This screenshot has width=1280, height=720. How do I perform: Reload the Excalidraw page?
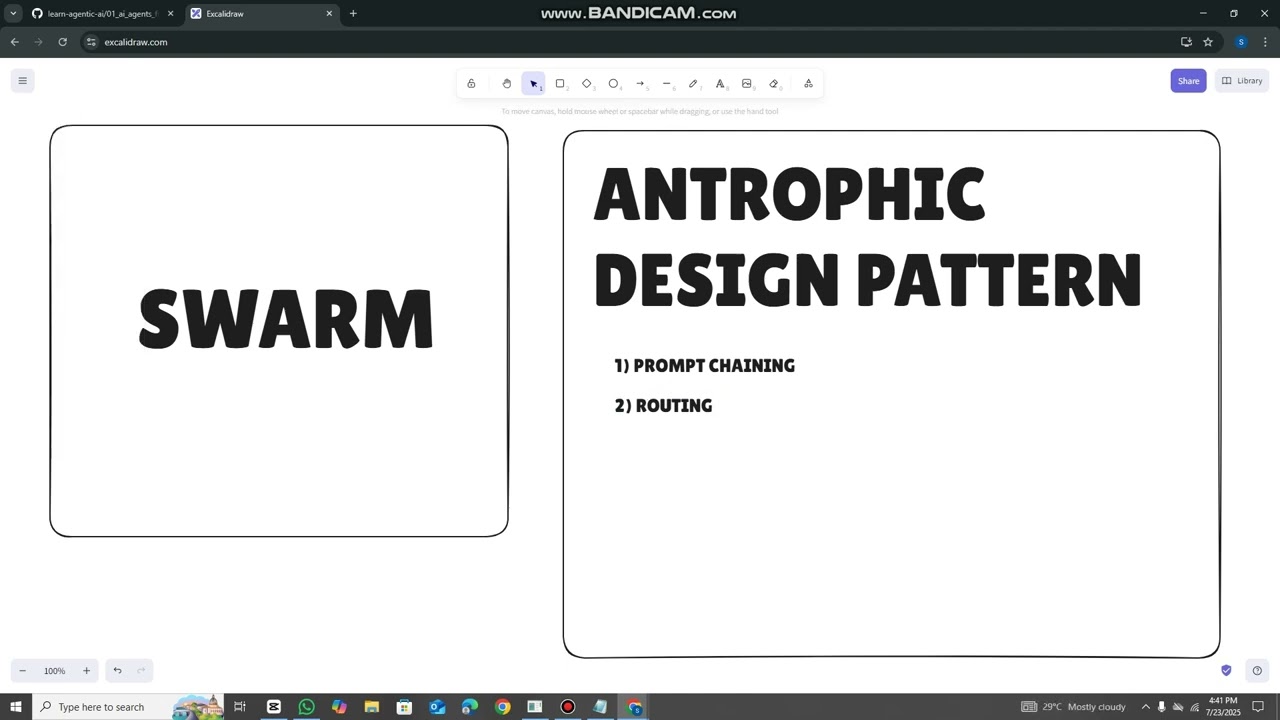click(62, 42)
